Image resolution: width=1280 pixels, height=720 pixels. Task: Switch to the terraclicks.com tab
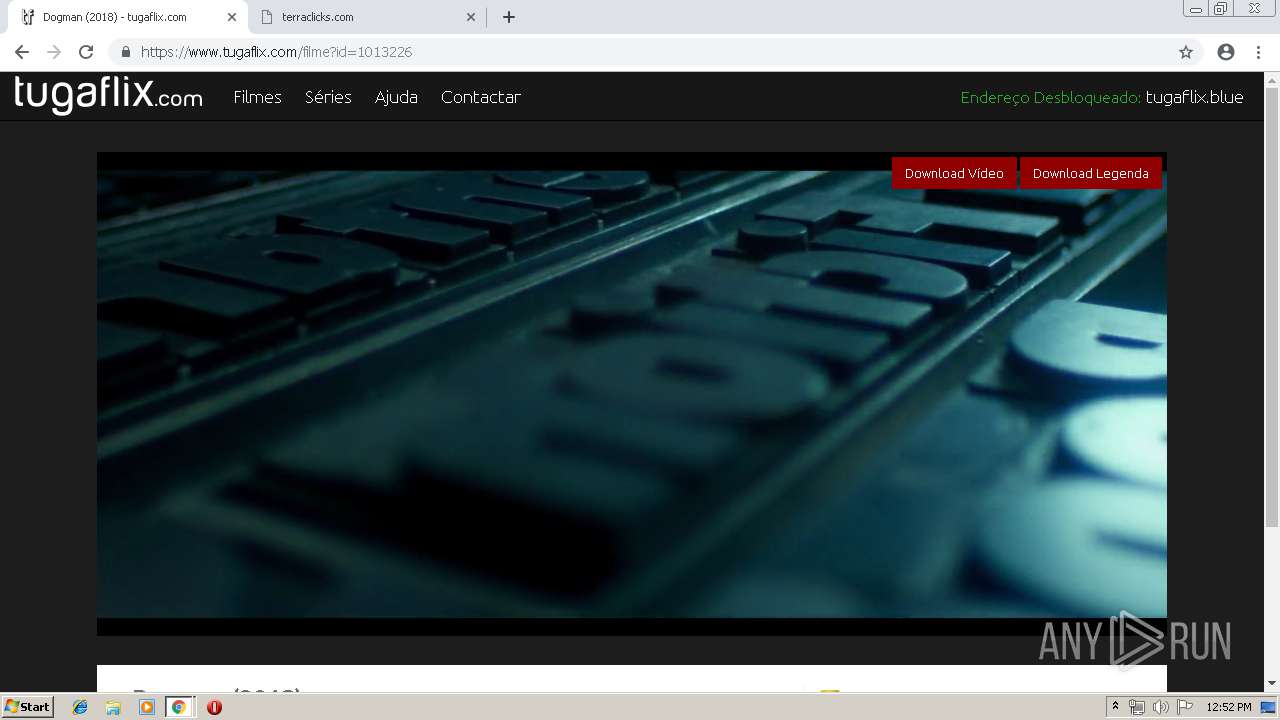pos(366,17)
